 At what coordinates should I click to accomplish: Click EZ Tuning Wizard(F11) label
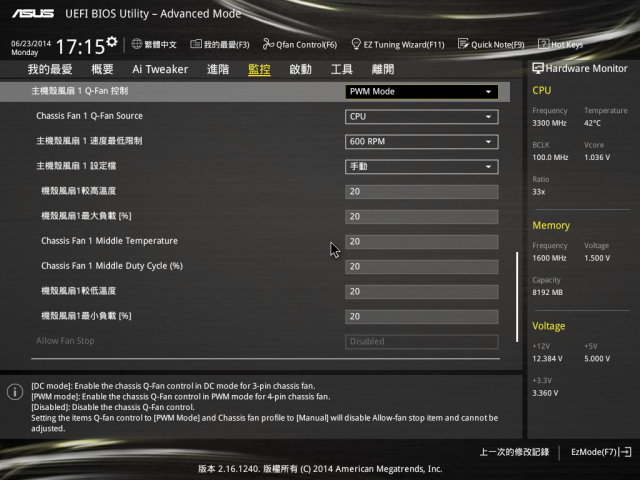pos(404,44)
